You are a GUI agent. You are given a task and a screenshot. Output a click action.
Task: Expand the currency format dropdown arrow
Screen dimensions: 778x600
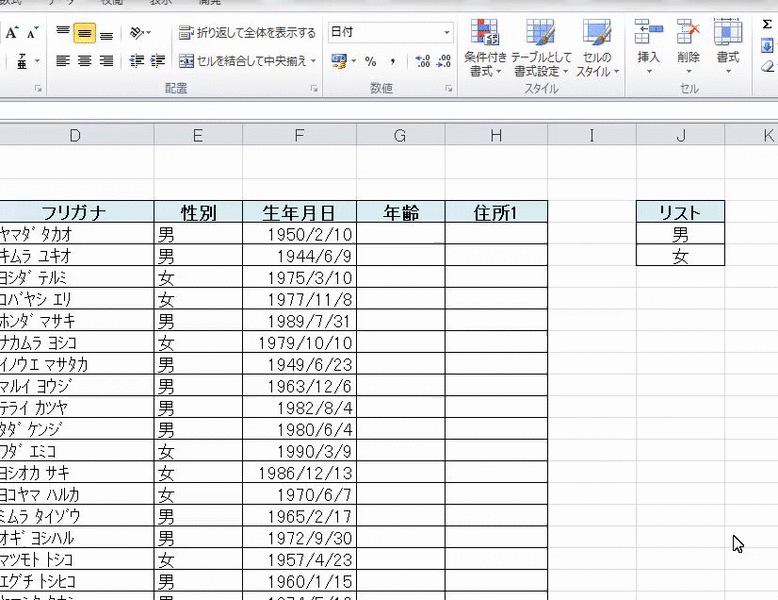[x=354, y=62]
